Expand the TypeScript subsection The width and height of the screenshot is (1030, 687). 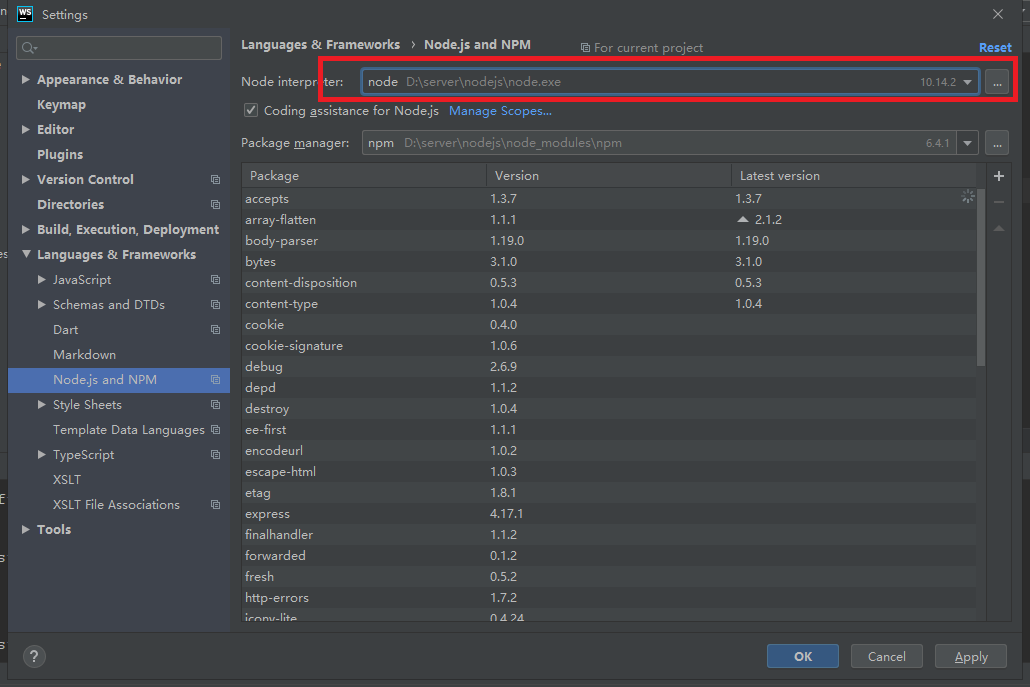[41, 454]
